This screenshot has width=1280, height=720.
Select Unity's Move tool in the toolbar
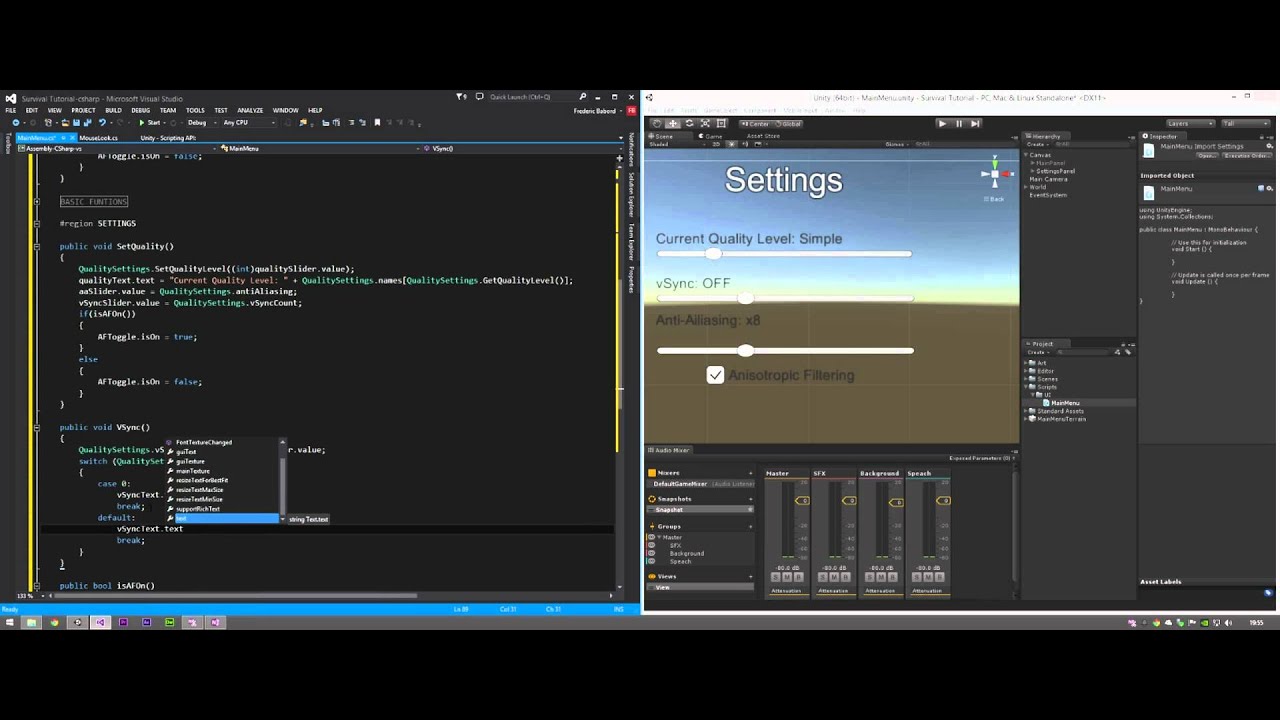pyautogui.click(x=673, y=123)
